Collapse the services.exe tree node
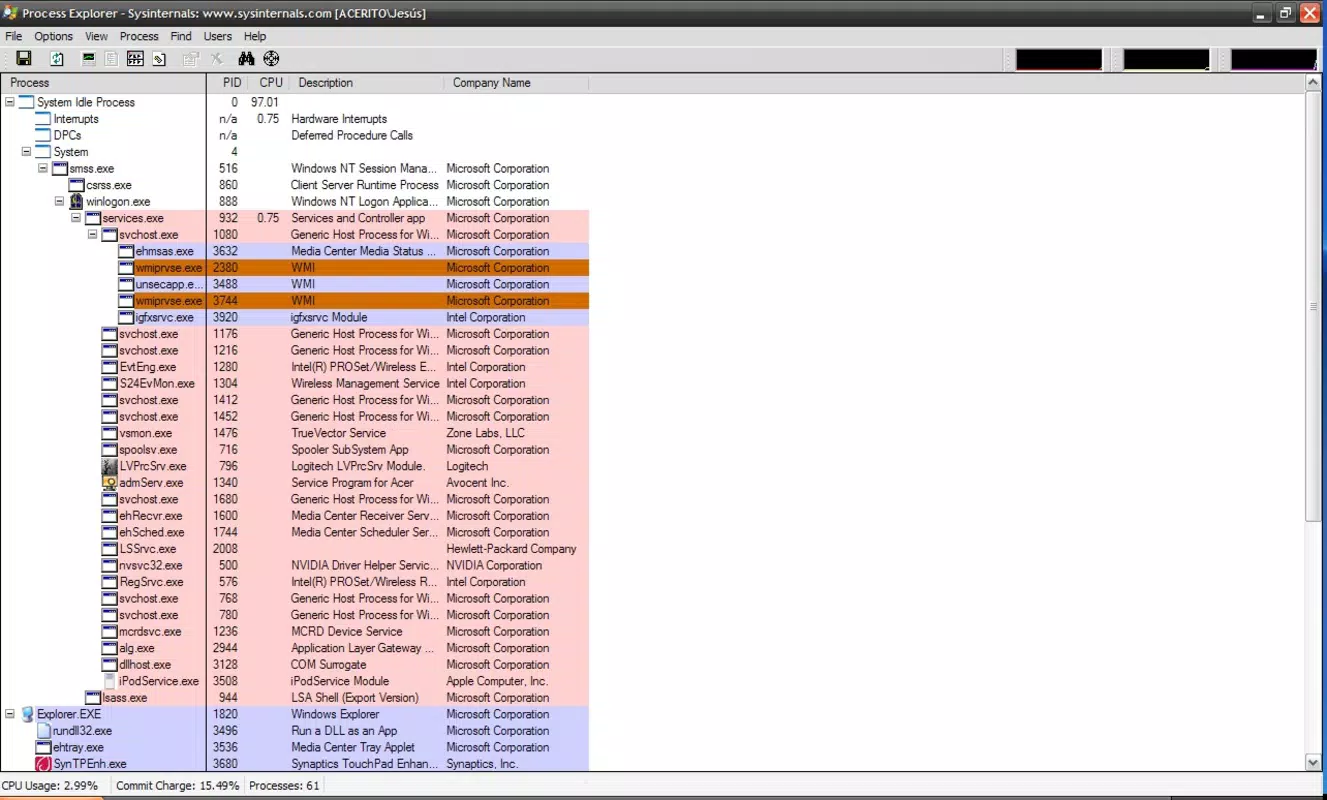1327x800 pixels. 76,218
